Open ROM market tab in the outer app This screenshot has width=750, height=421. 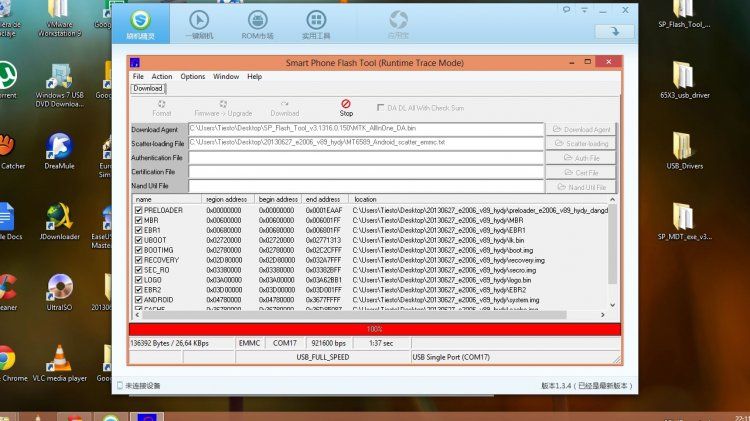point(257,25)
